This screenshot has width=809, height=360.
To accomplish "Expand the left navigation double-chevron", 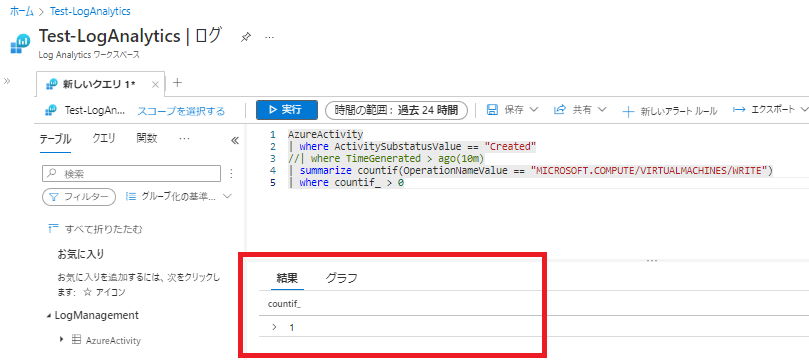I will pyautogui.click(x=7, y=81).
